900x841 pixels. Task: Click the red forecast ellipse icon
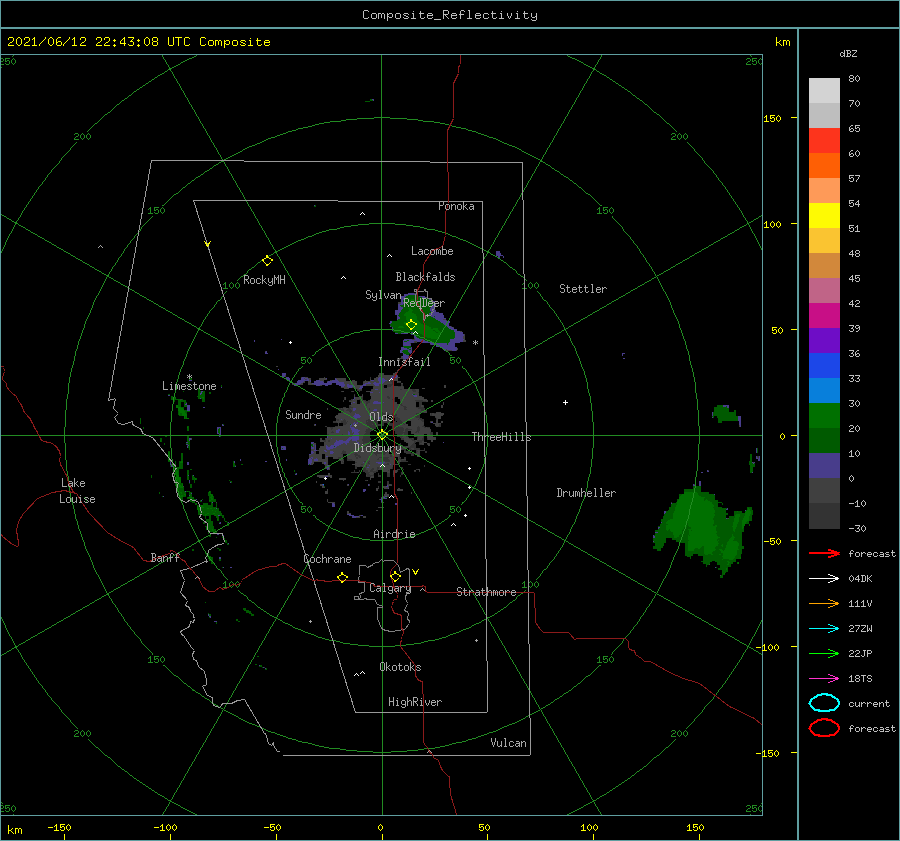(824, 728)
